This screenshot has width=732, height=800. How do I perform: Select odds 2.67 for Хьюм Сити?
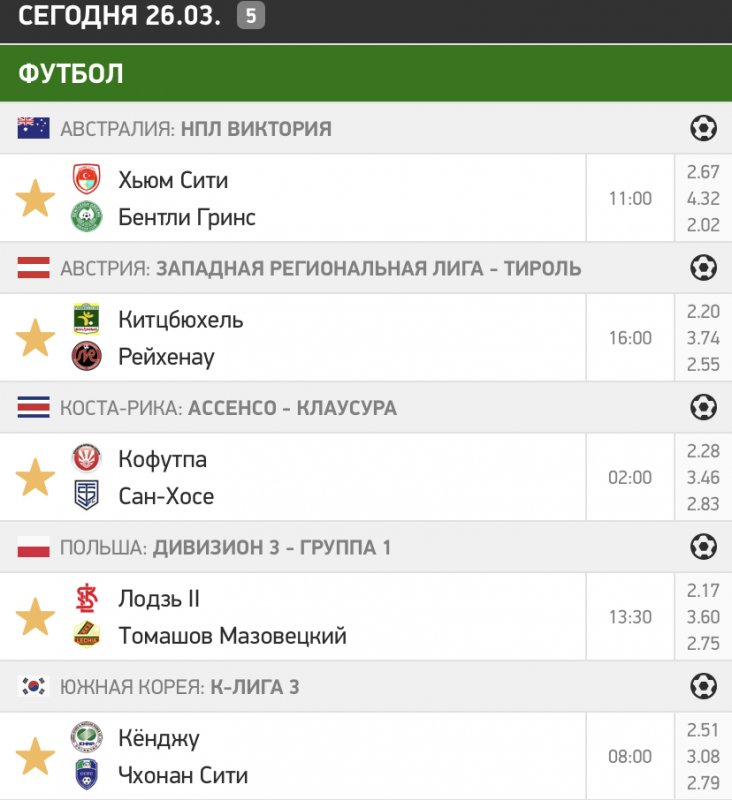click(x=703, y=173)
